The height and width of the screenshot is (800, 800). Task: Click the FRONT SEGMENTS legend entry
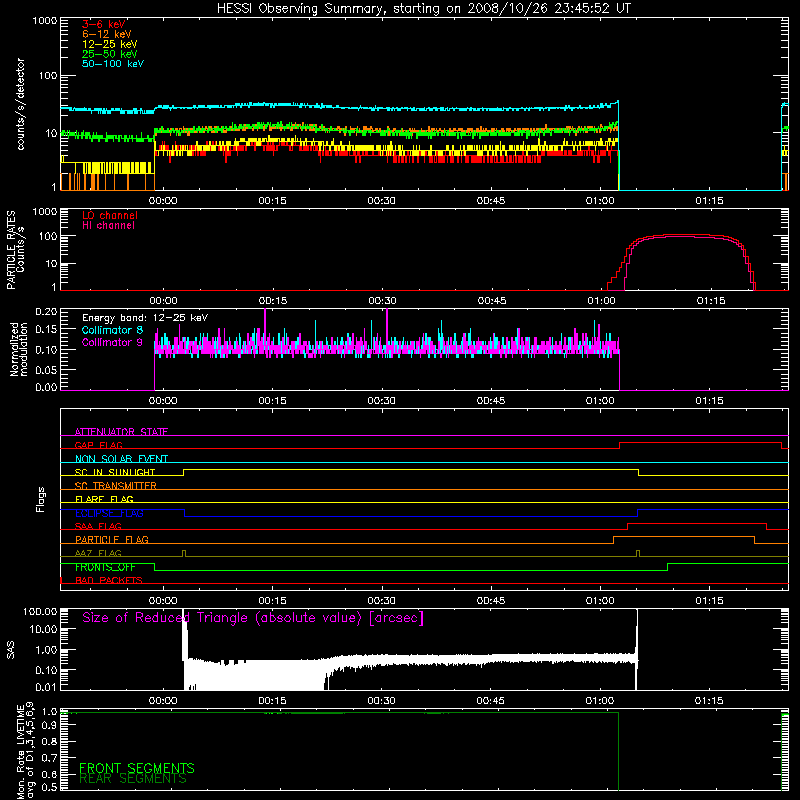137,768
